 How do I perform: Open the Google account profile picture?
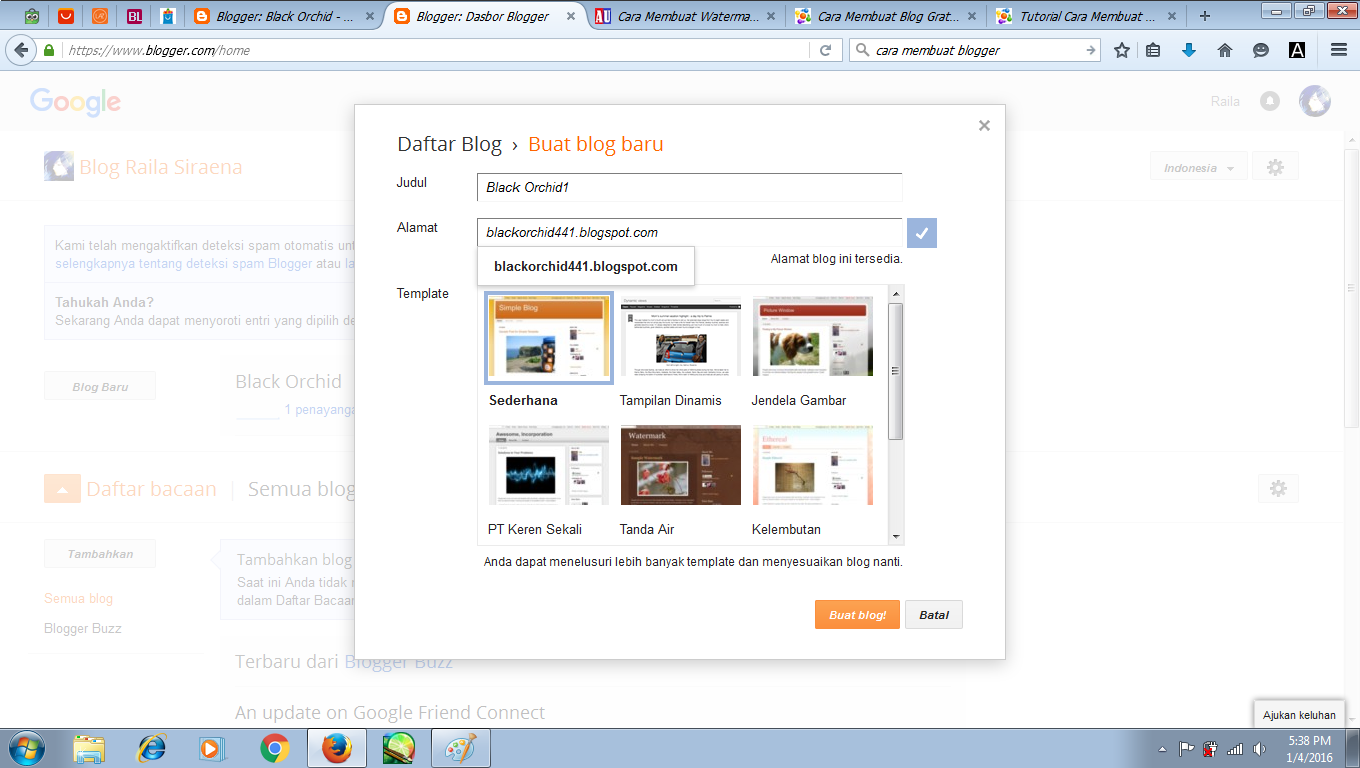[x=1315, y=101]
